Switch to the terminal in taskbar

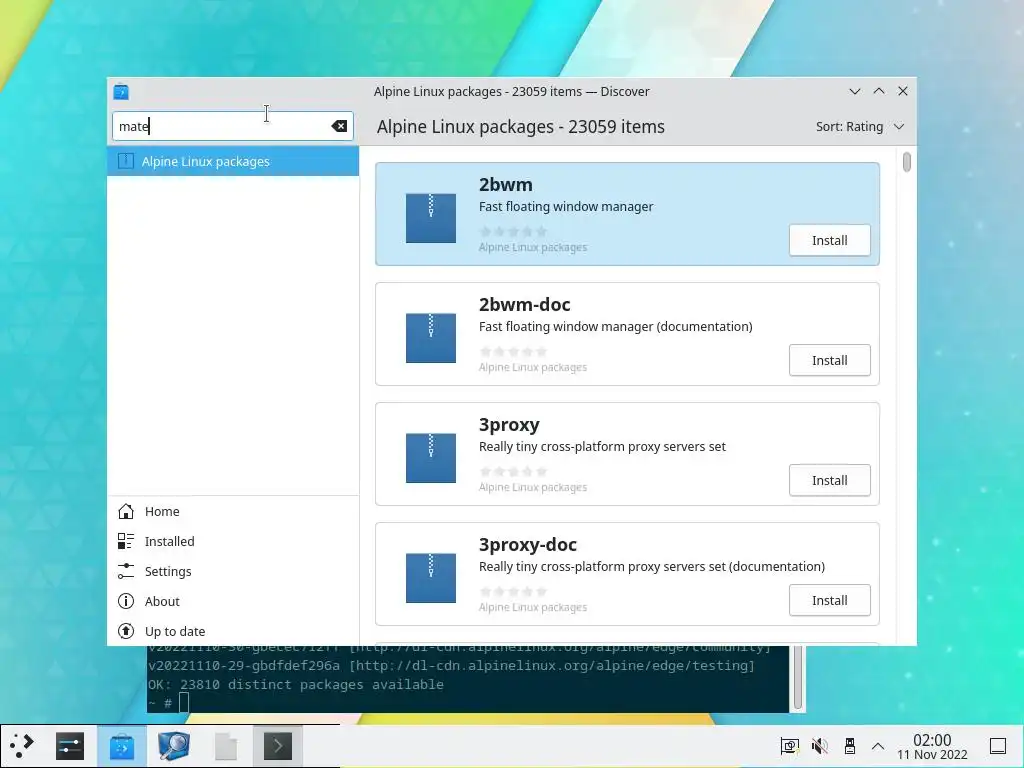click(x=278, y=746)
